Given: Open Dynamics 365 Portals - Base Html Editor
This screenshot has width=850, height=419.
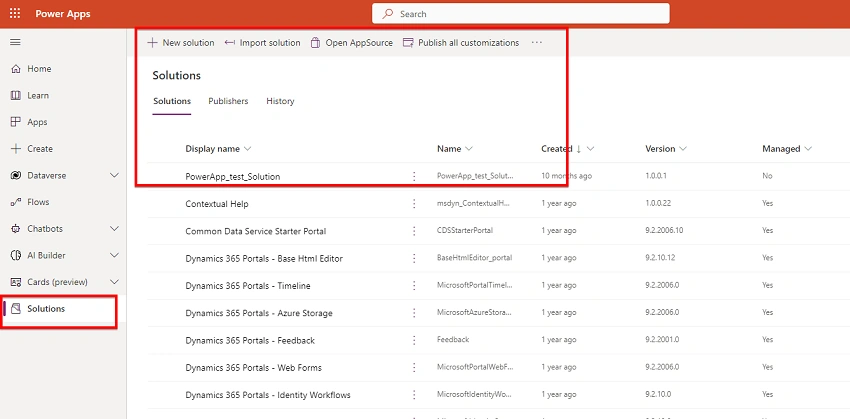Looking at the screenshot, I should click(264, 259).
